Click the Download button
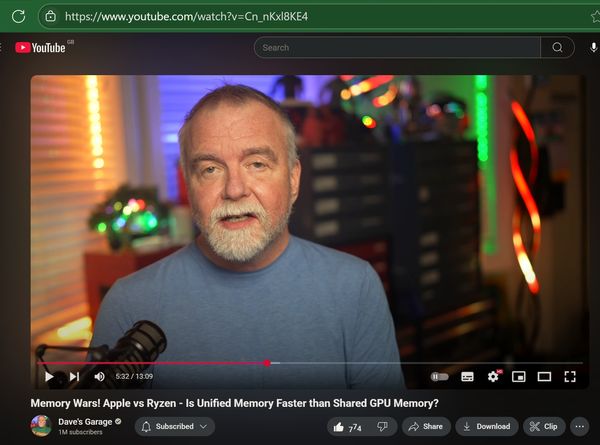 [487, 427]
